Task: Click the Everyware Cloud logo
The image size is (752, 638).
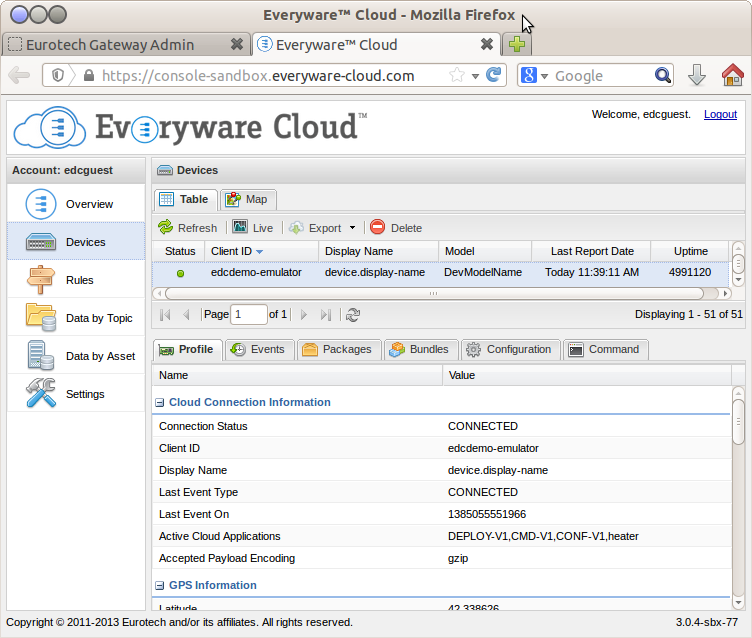Action: pyautogui.click(x=190, y=127)
